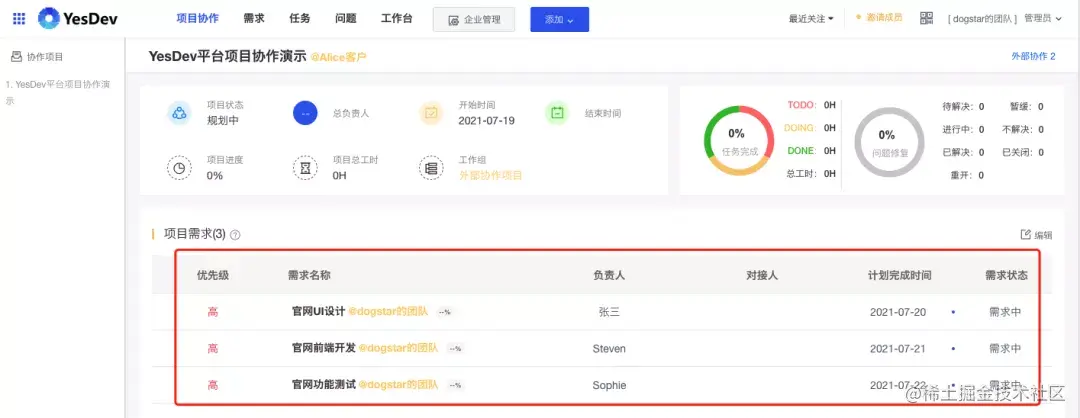Click the 计划完成时间 column header

point(900,275)
